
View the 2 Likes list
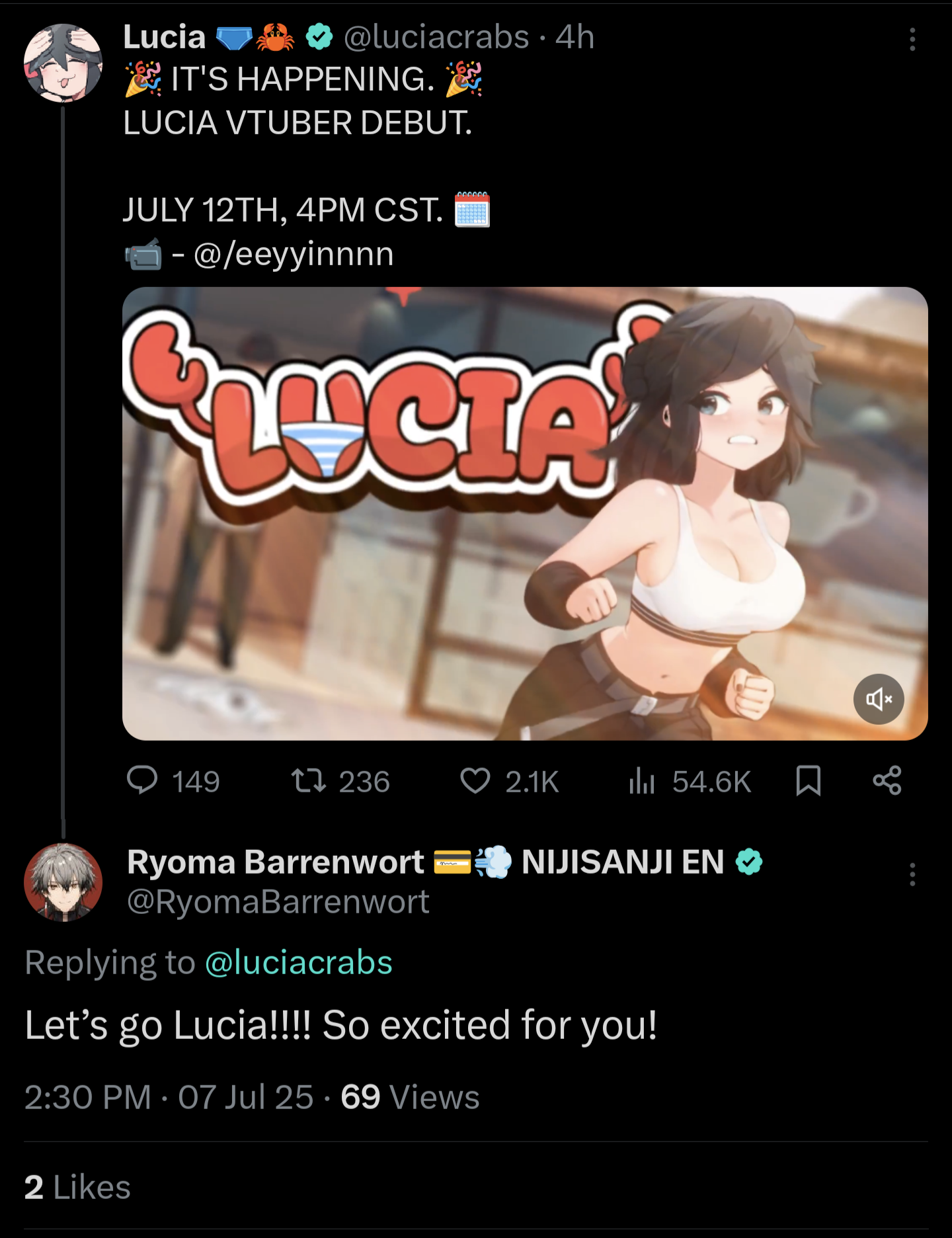click(77, 1187)
